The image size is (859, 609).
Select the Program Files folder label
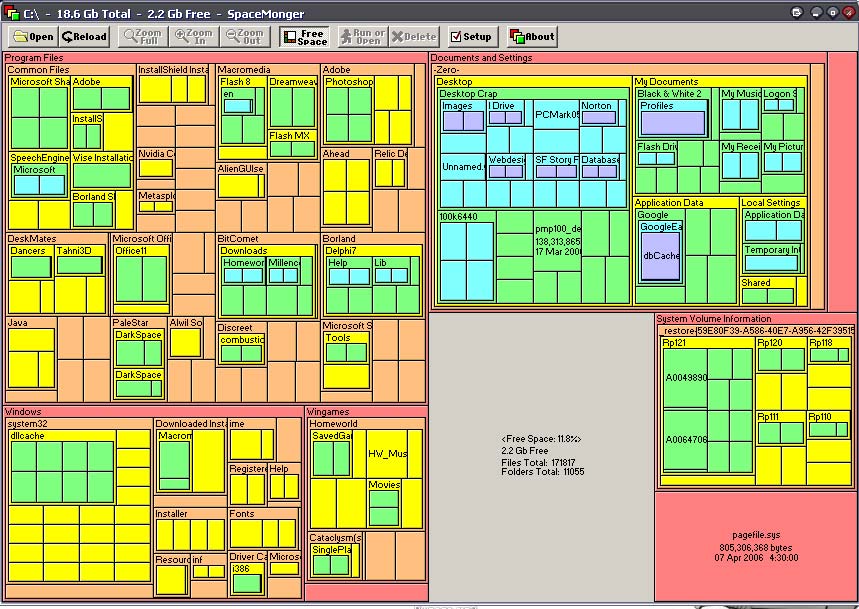tap(34, 58)
